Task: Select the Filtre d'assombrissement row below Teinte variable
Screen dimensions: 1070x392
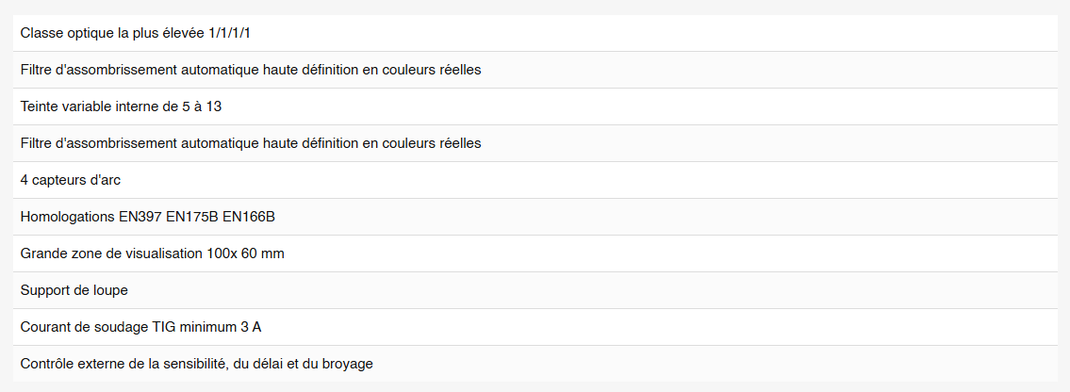Action: [x=535, y=143]
